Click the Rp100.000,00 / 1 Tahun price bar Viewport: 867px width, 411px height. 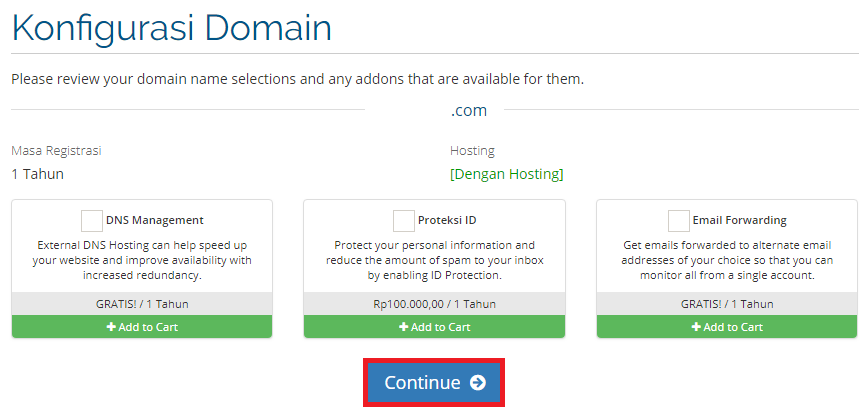434,304
